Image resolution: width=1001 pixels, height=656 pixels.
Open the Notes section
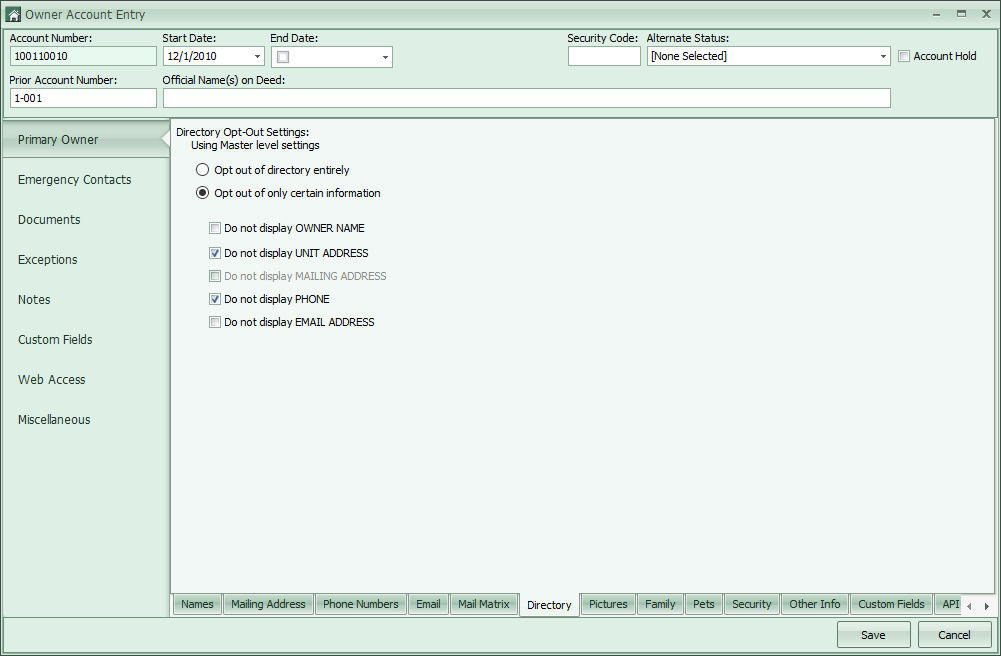(86, 299)
